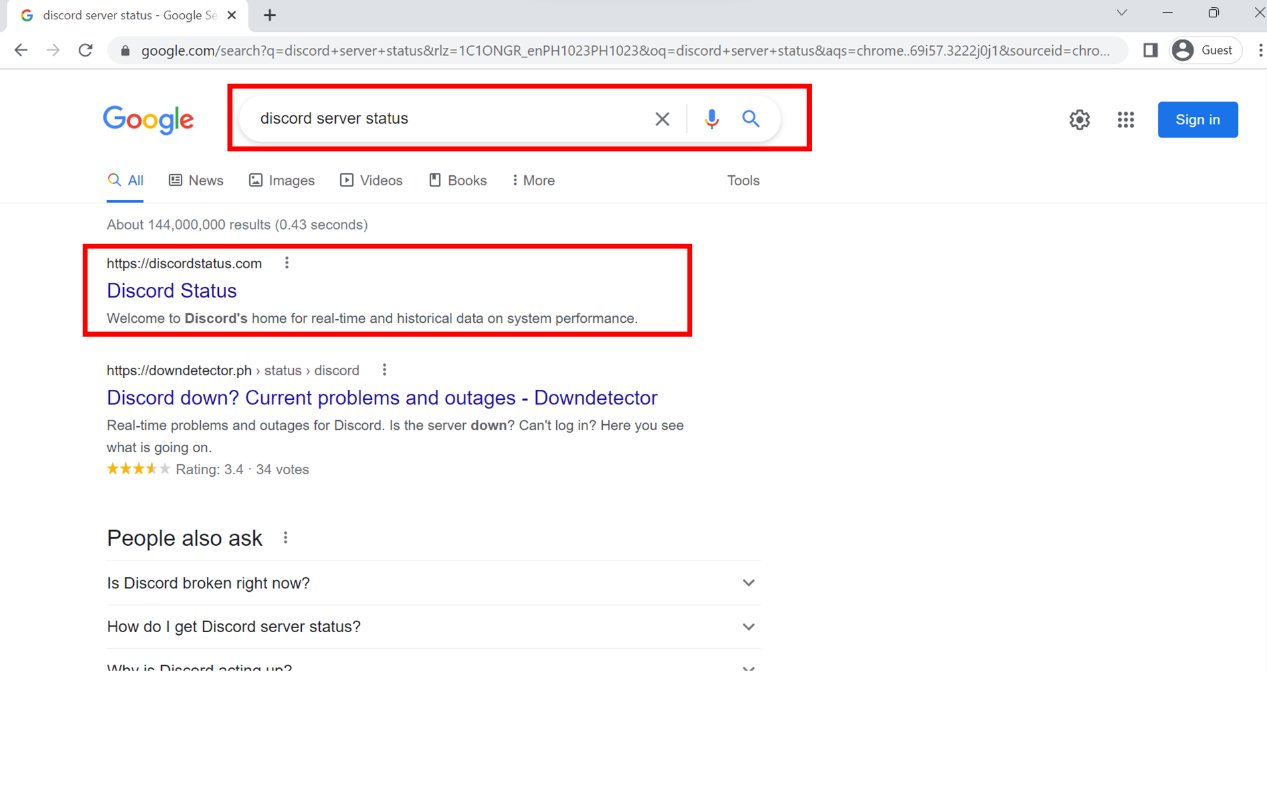Open the More search categories menu

coord(533,181)
